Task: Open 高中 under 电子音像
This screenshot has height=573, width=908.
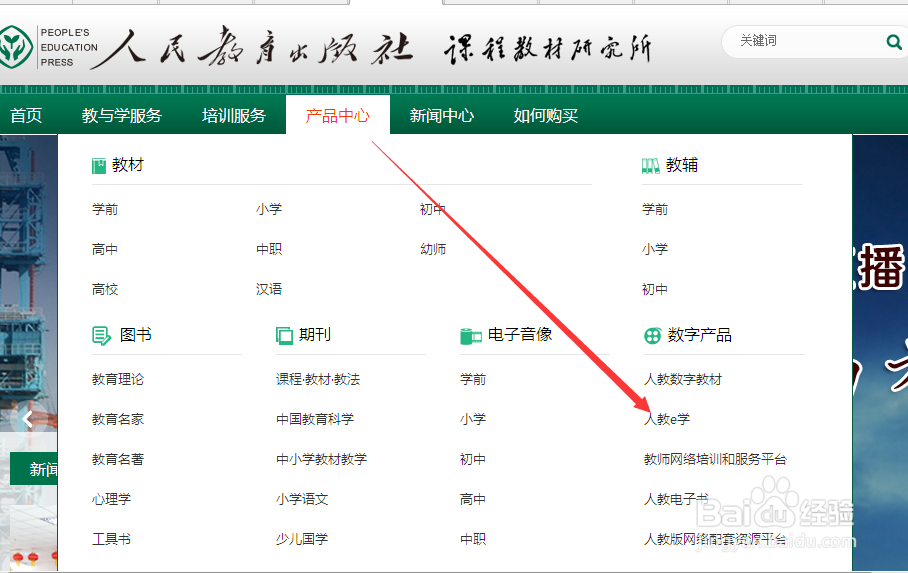Action: tap(473, 499)
